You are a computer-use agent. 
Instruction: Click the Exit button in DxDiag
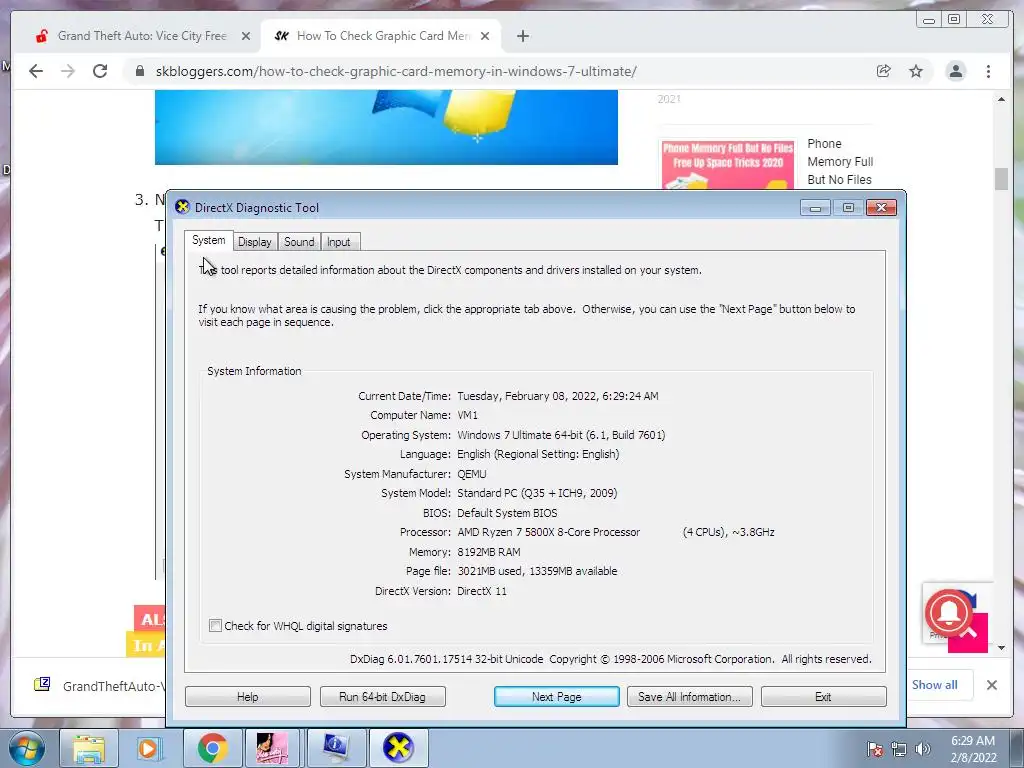click(824, 697)
